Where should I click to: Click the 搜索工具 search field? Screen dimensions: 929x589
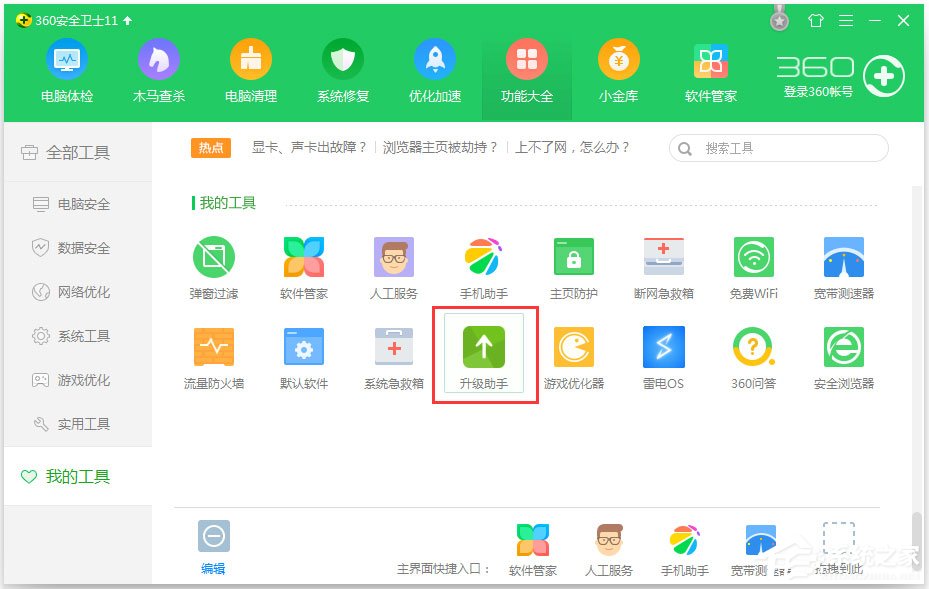point(777,147)
